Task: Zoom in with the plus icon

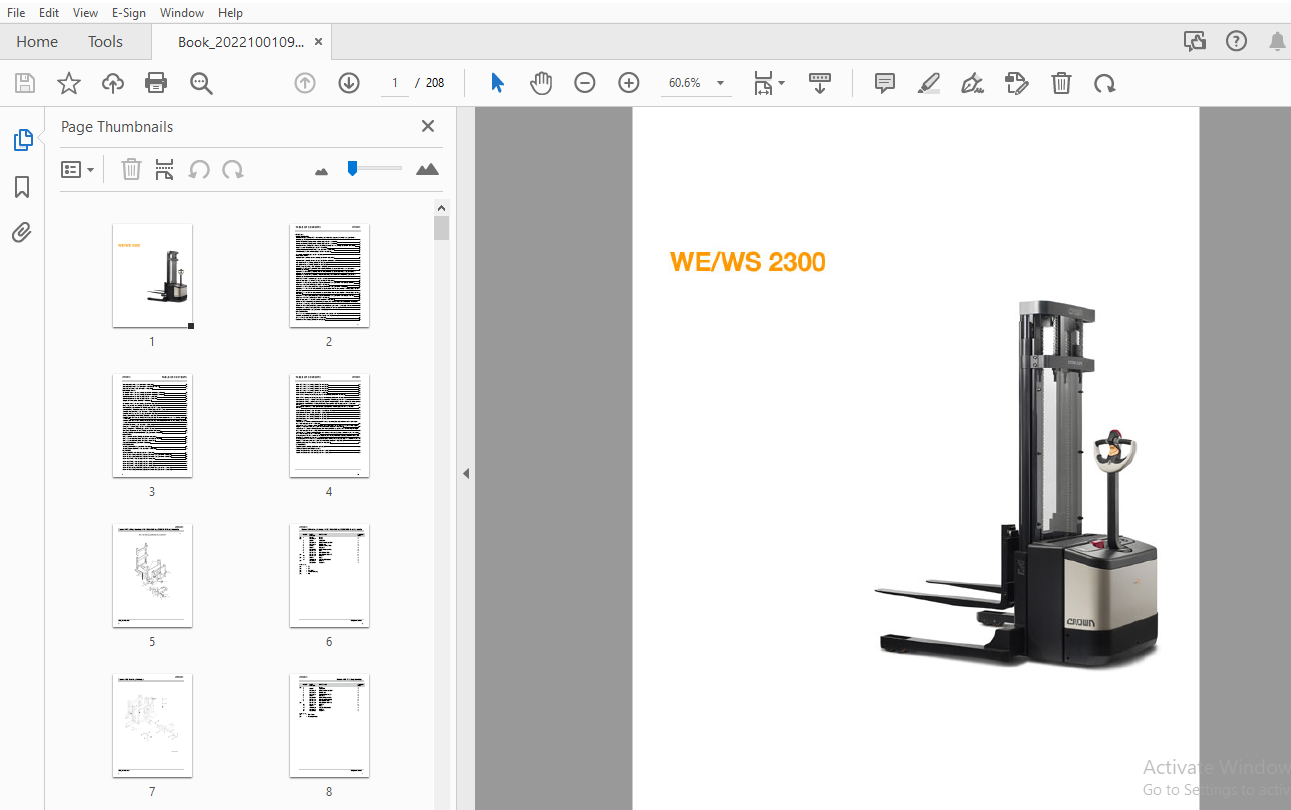Action: pyautogui.click(x=629, y=83)
